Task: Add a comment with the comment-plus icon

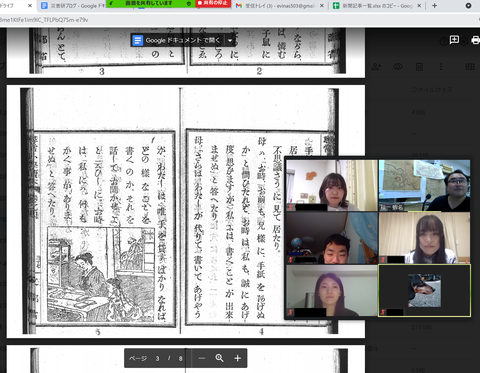Action: coord(454,40)
